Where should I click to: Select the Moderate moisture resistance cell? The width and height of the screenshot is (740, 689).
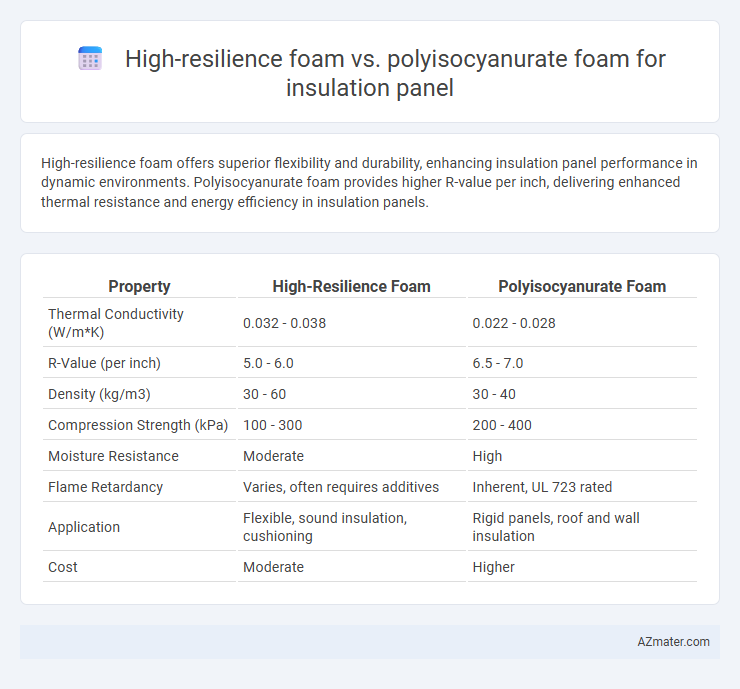273,456
